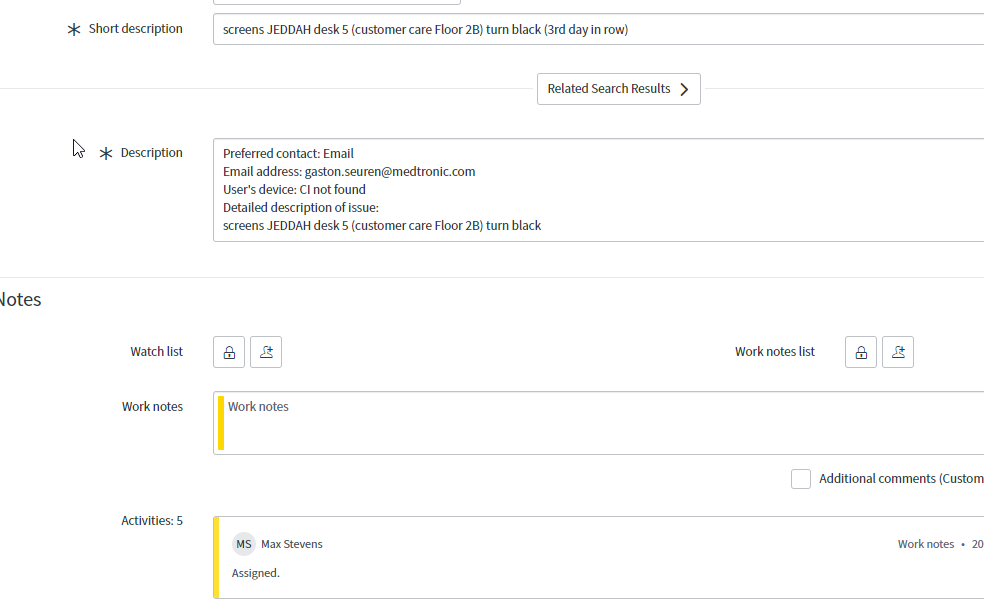The width and height of the screenshot is (984, 608).
Task: Click the Short description field label
Action: (x=136, y=29)
